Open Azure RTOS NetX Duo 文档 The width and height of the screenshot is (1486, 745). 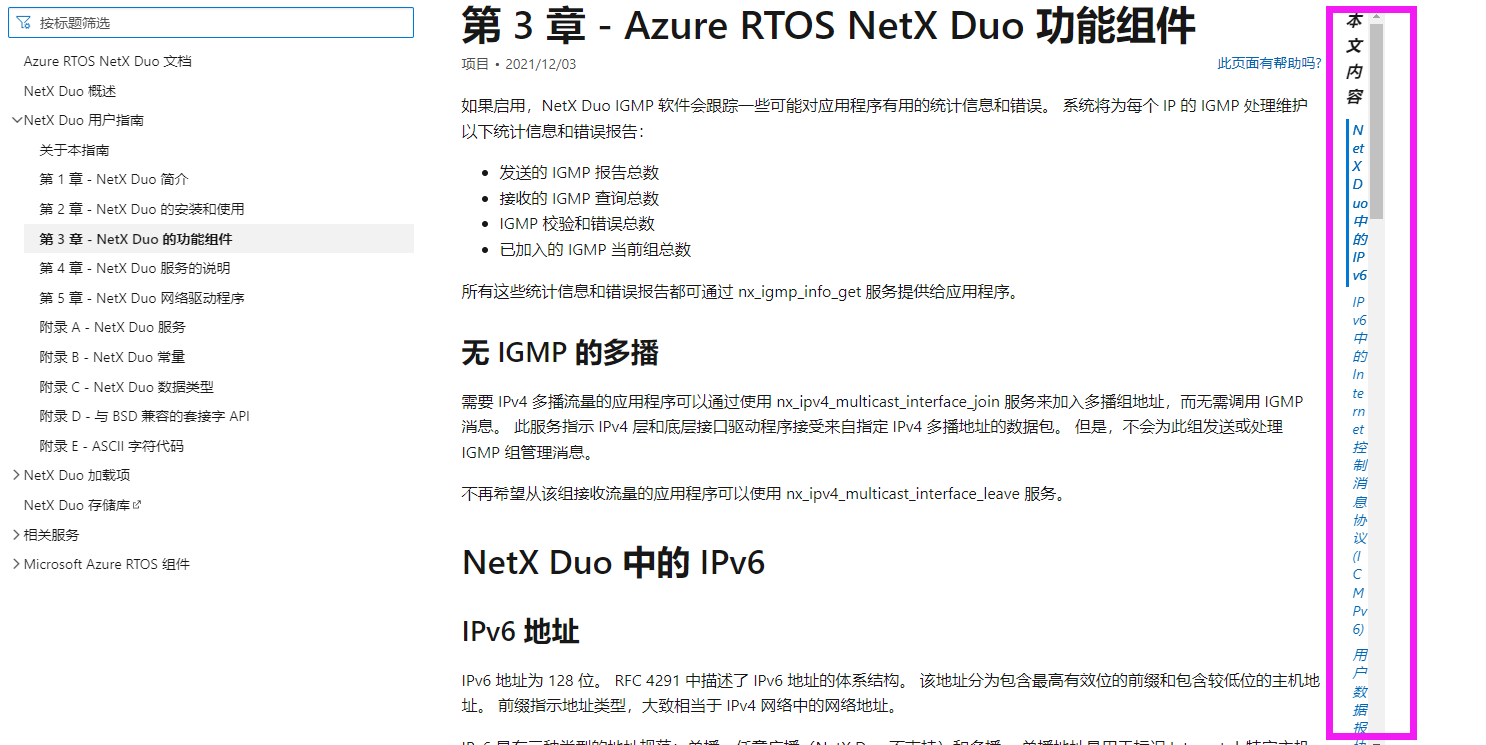point(108,61)
